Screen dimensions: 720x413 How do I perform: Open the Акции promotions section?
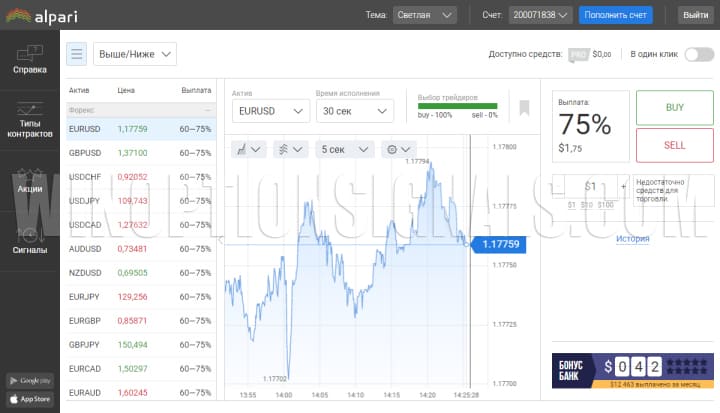29,180
